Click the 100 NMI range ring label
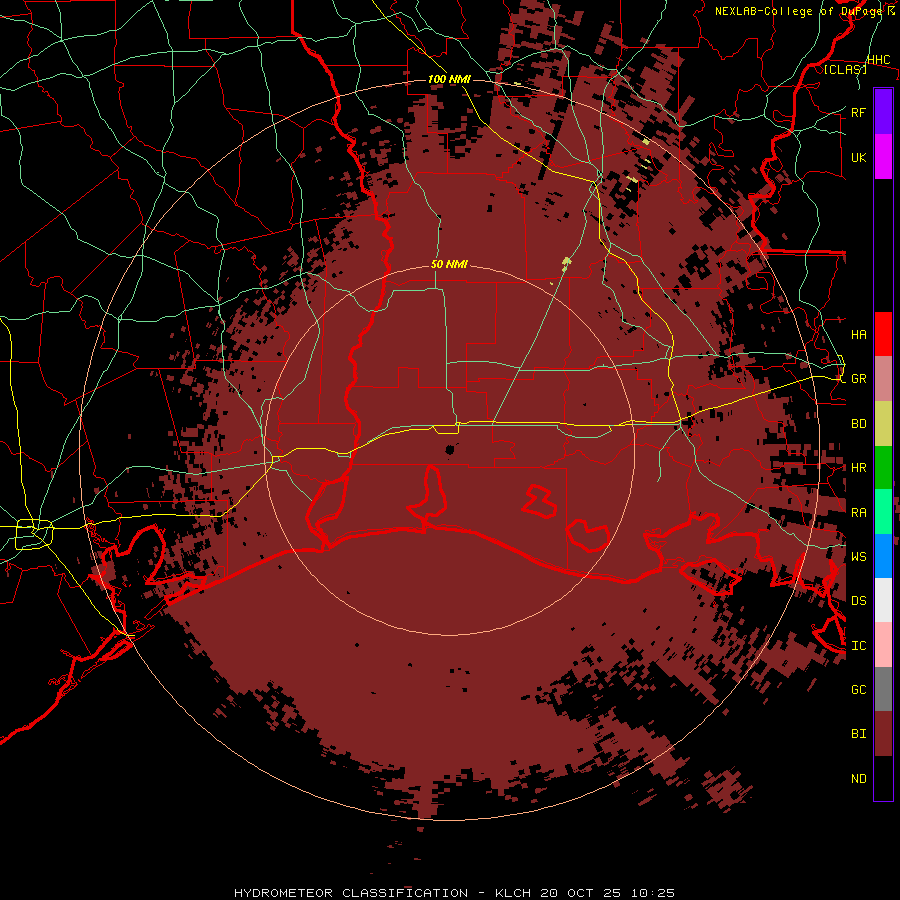This screenshot has height=900, width=900. pyautogui.click(x=449, y=79)
